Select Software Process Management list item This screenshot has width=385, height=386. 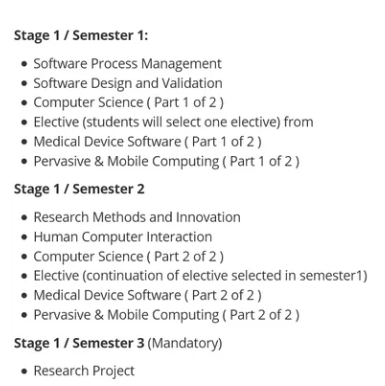pos(127,63)
